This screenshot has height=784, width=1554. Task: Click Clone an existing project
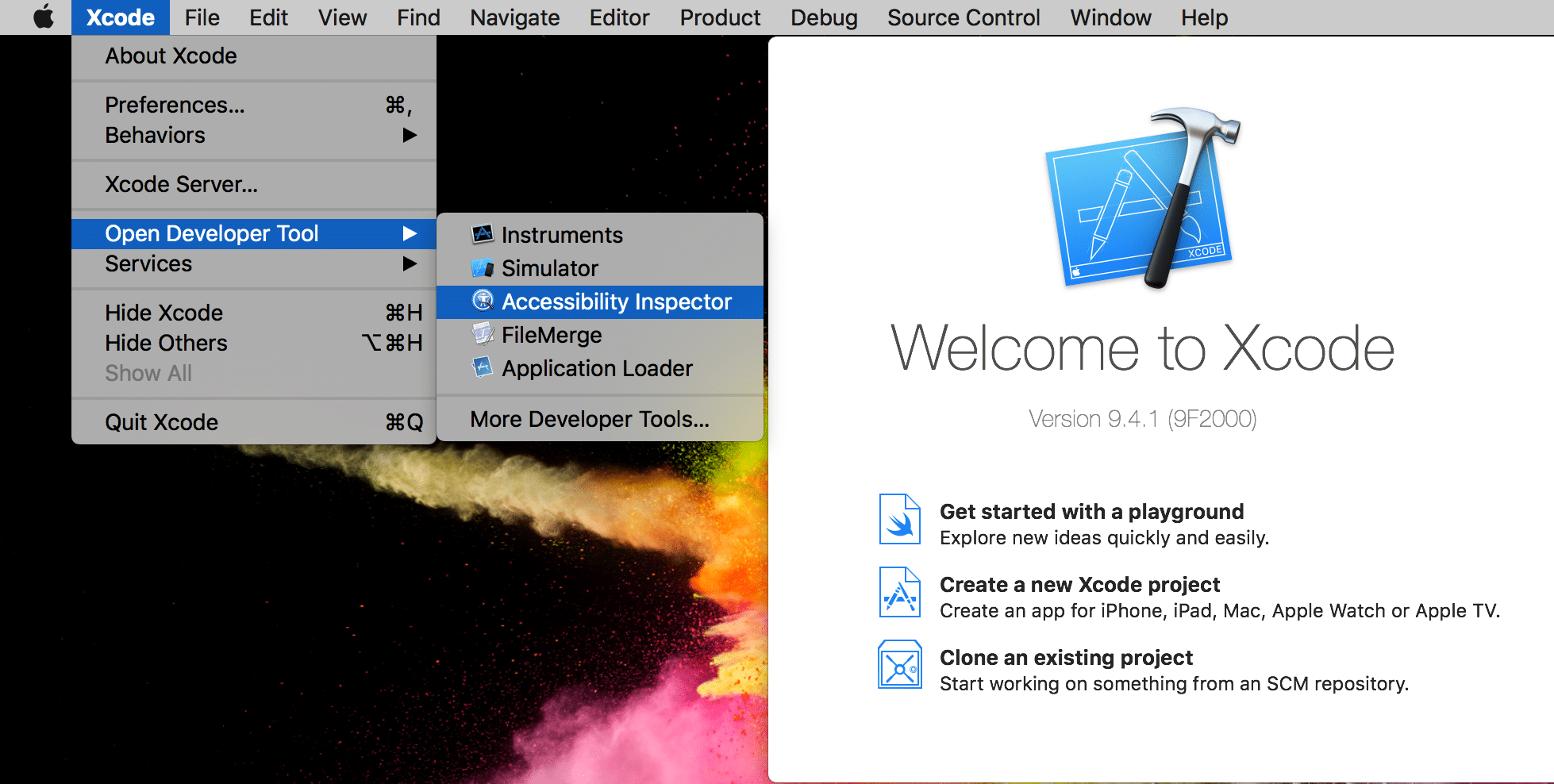pos(1066,658)
